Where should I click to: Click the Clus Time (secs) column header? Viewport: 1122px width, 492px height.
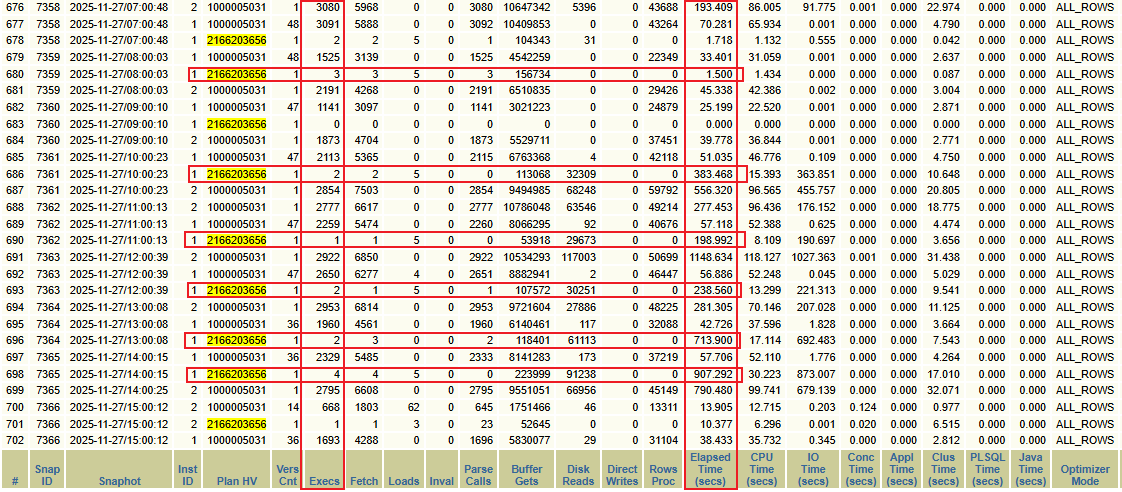click(x=942, y=469)
